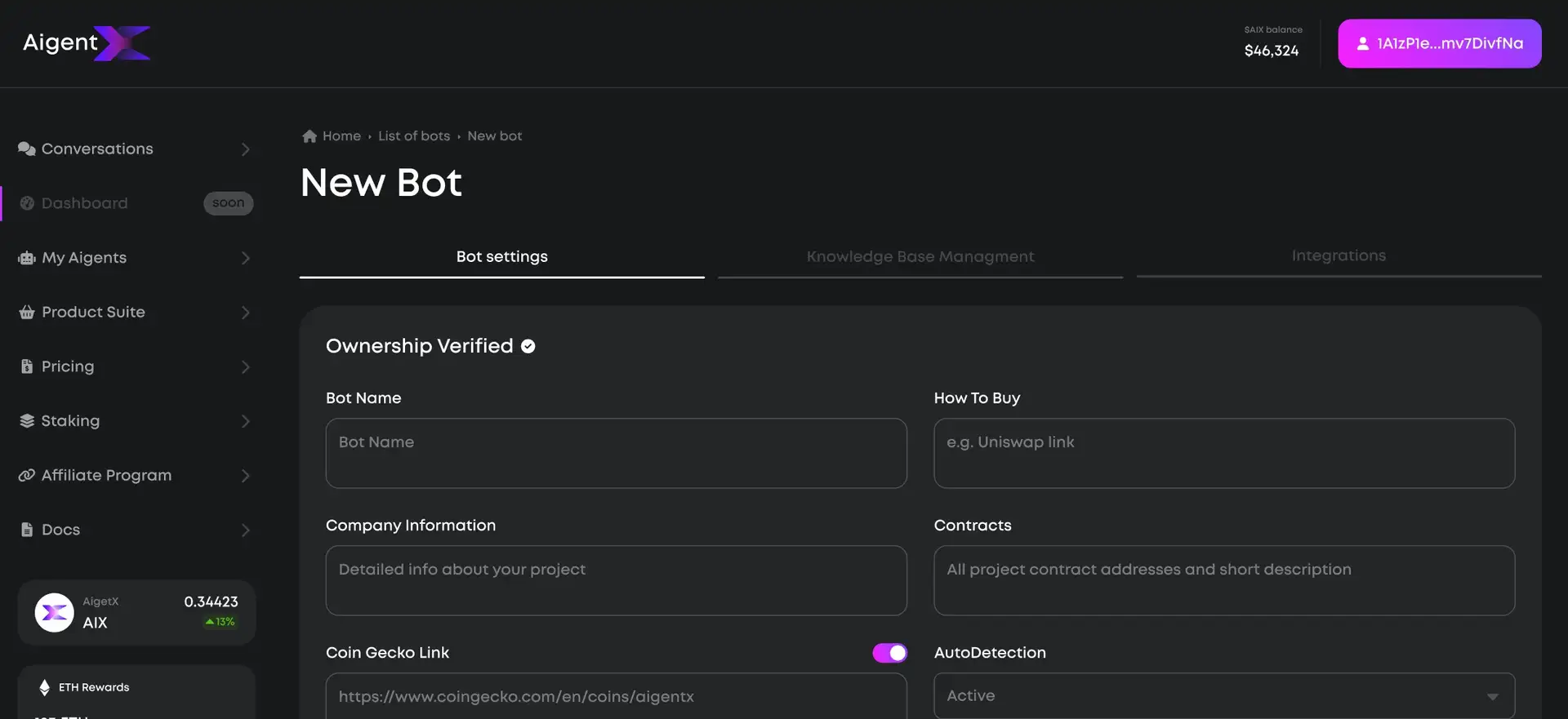Expand the Conversations chevron arrow
This screenshot has width=1568, height=719.
tap(245, 149)
